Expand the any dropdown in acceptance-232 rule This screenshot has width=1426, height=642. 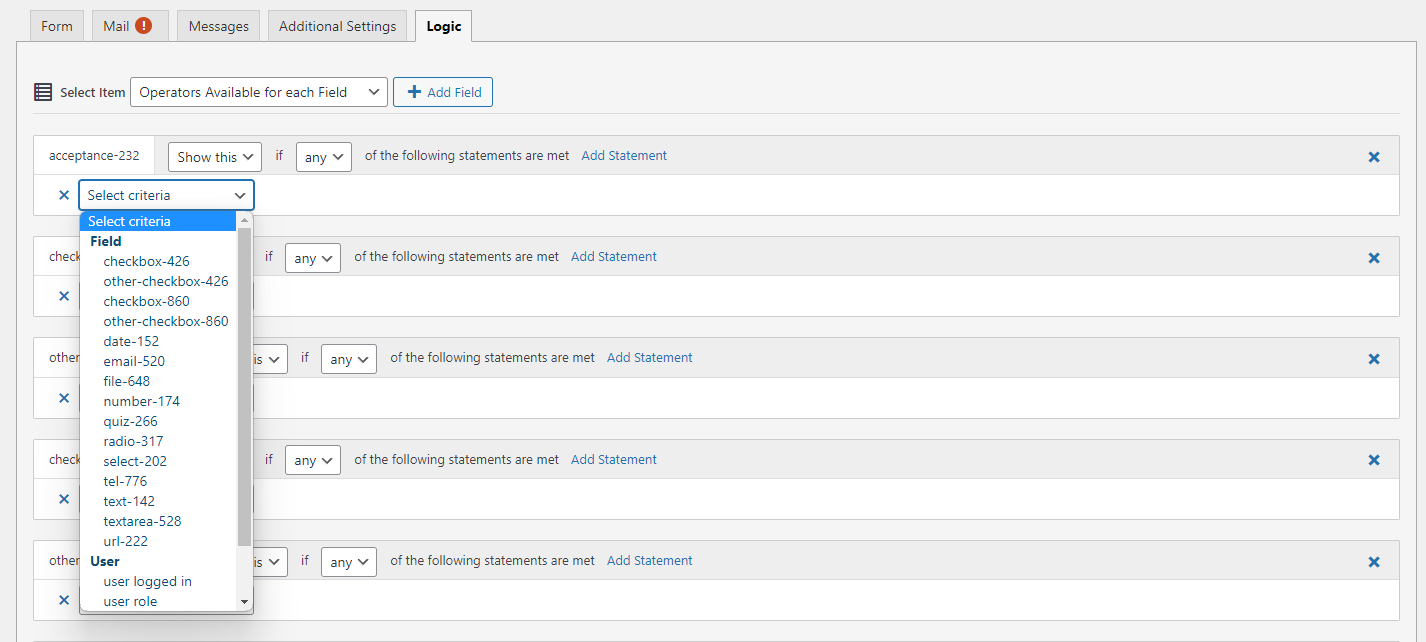click(324, 157)
